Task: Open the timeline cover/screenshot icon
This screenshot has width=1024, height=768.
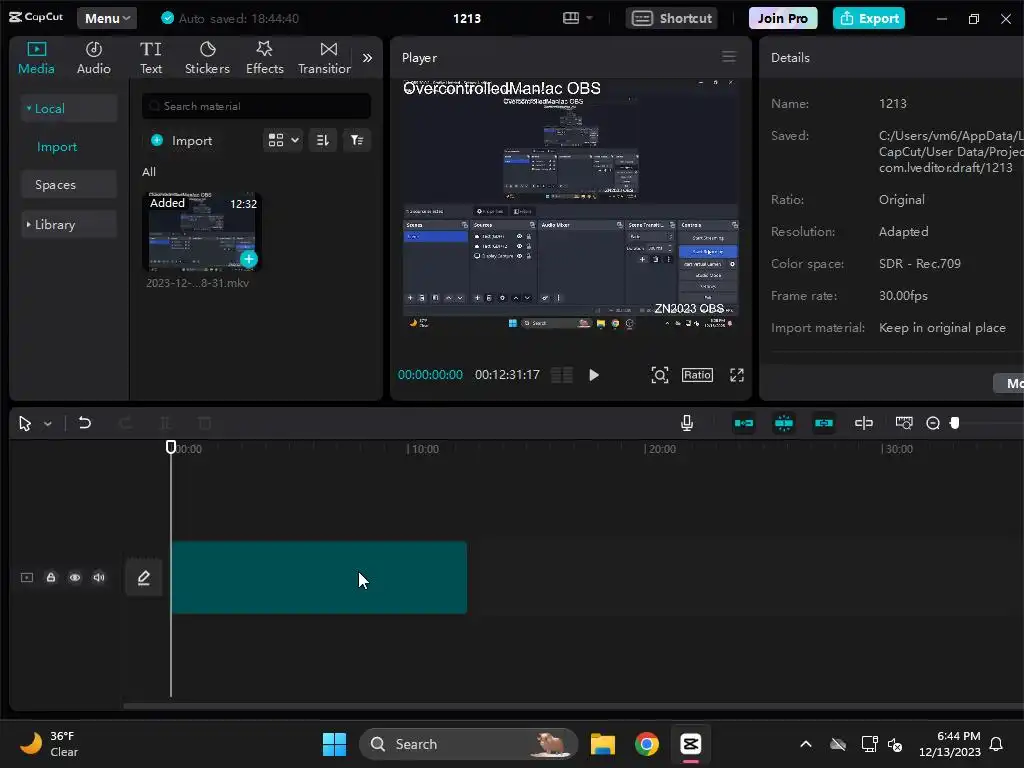Action: tap(904, 423)
